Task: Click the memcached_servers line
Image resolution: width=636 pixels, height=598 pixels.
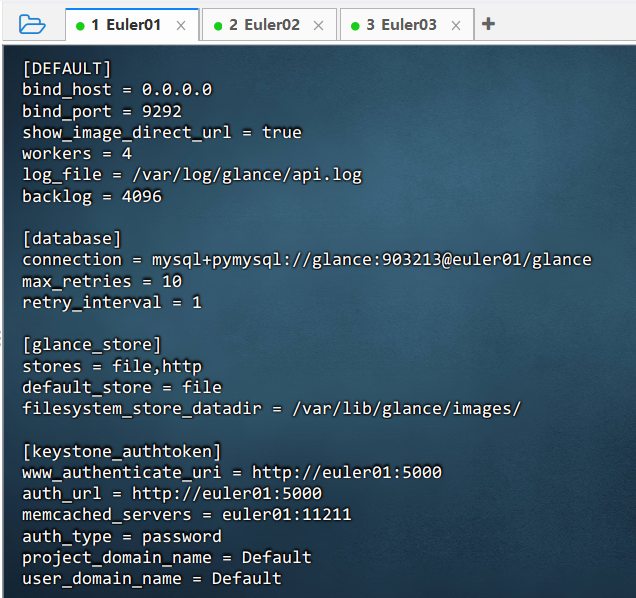Action: tap(187, 515)
